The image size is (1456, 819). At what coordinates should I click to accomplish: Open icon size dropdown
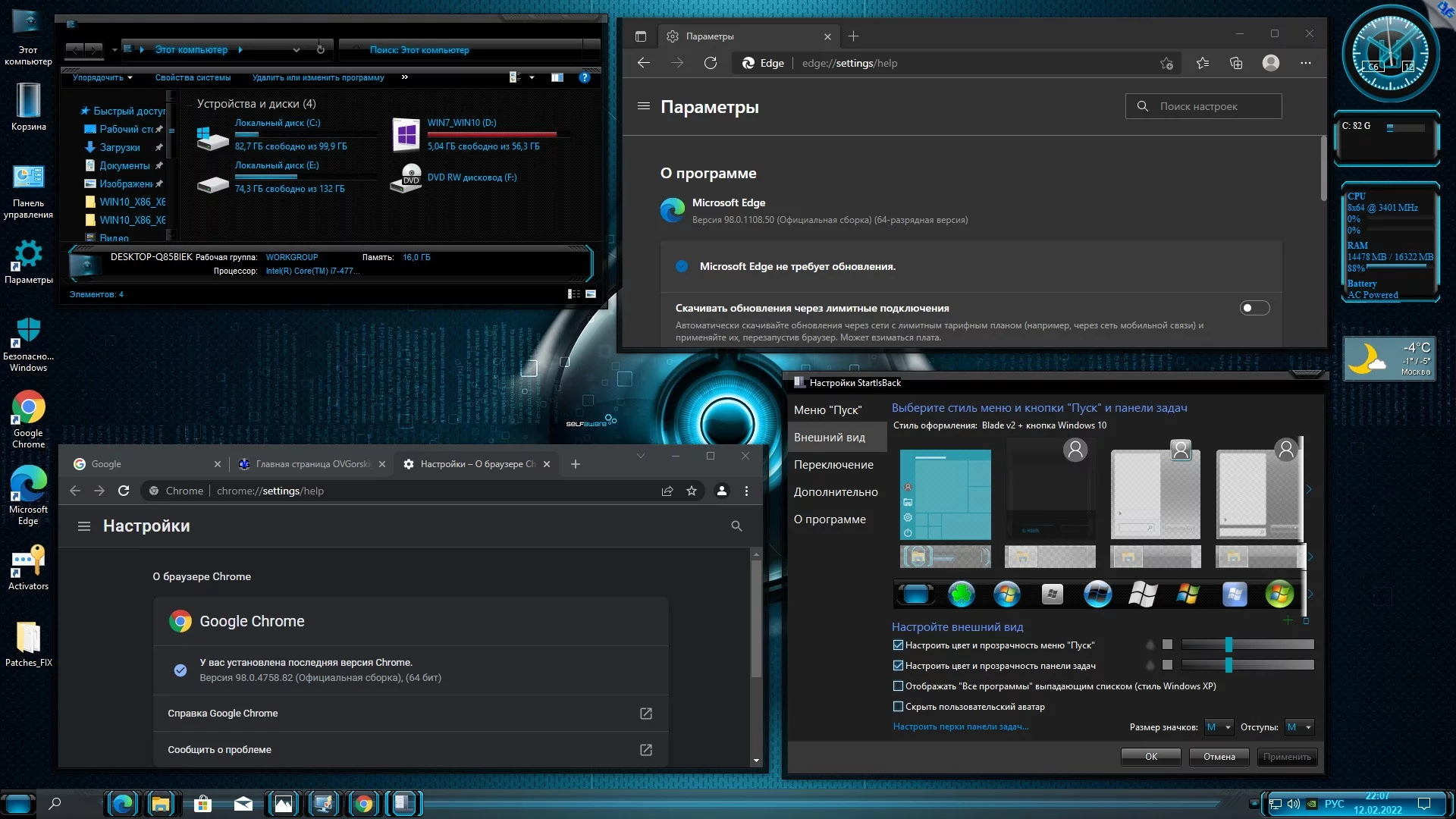(1219, 727)
